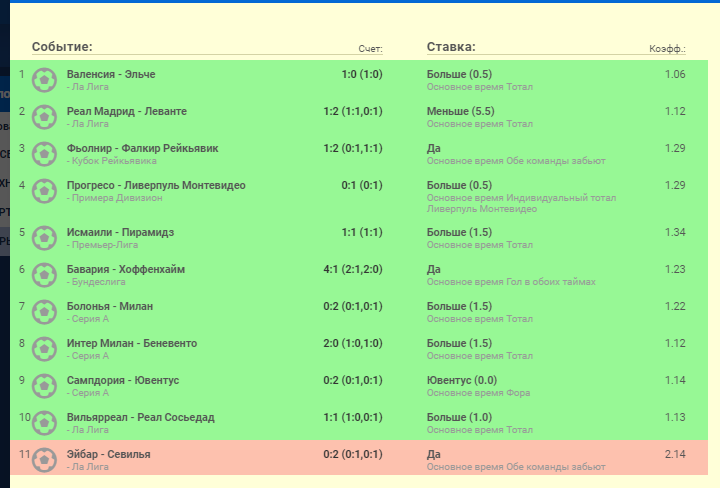Select the Сампдория - Ювентус event name
The image size is (720, 488).
click(x=123, y=381)
